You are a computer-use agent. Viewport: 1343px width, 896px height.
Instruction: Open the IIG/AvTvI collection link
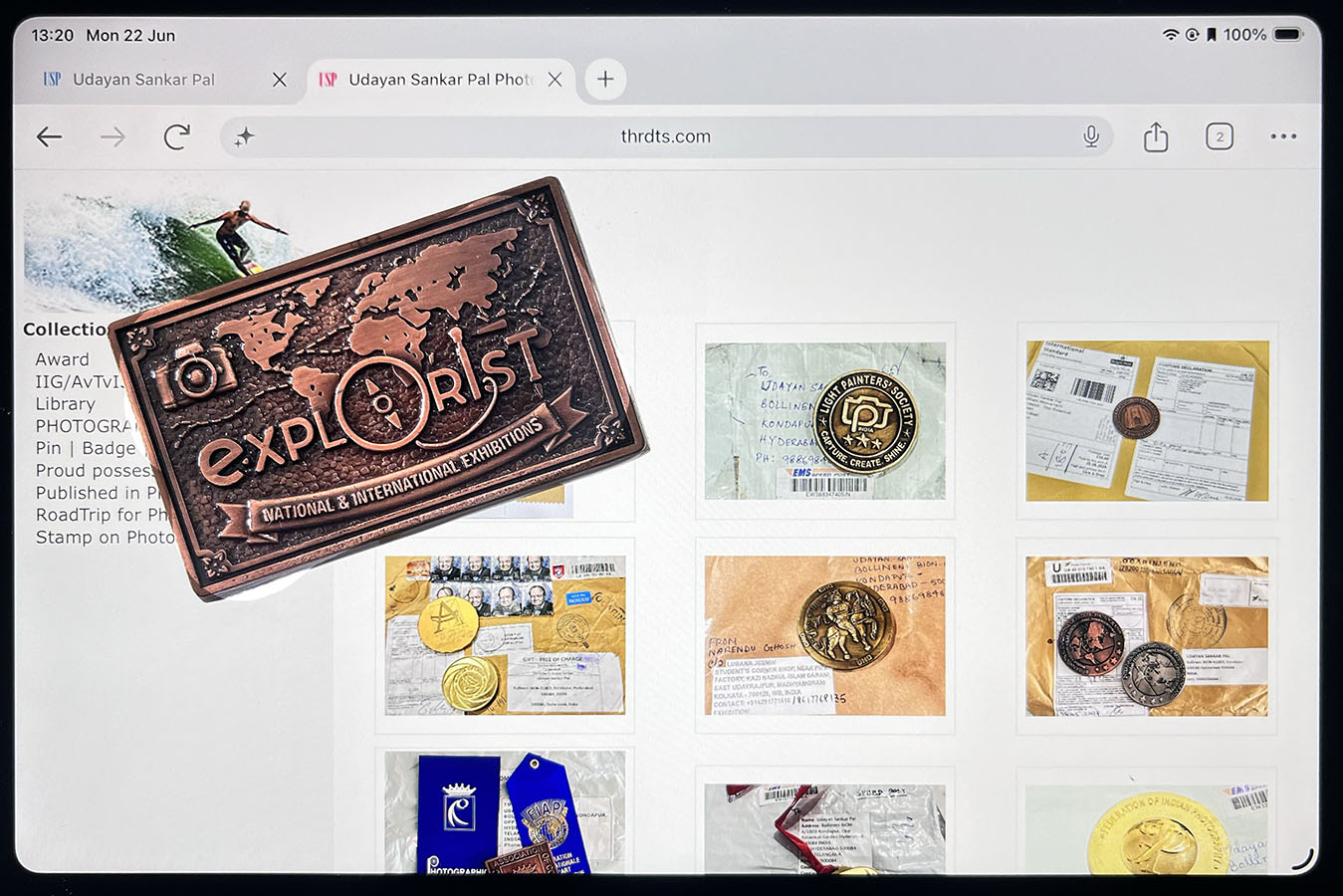click(80, 381)
